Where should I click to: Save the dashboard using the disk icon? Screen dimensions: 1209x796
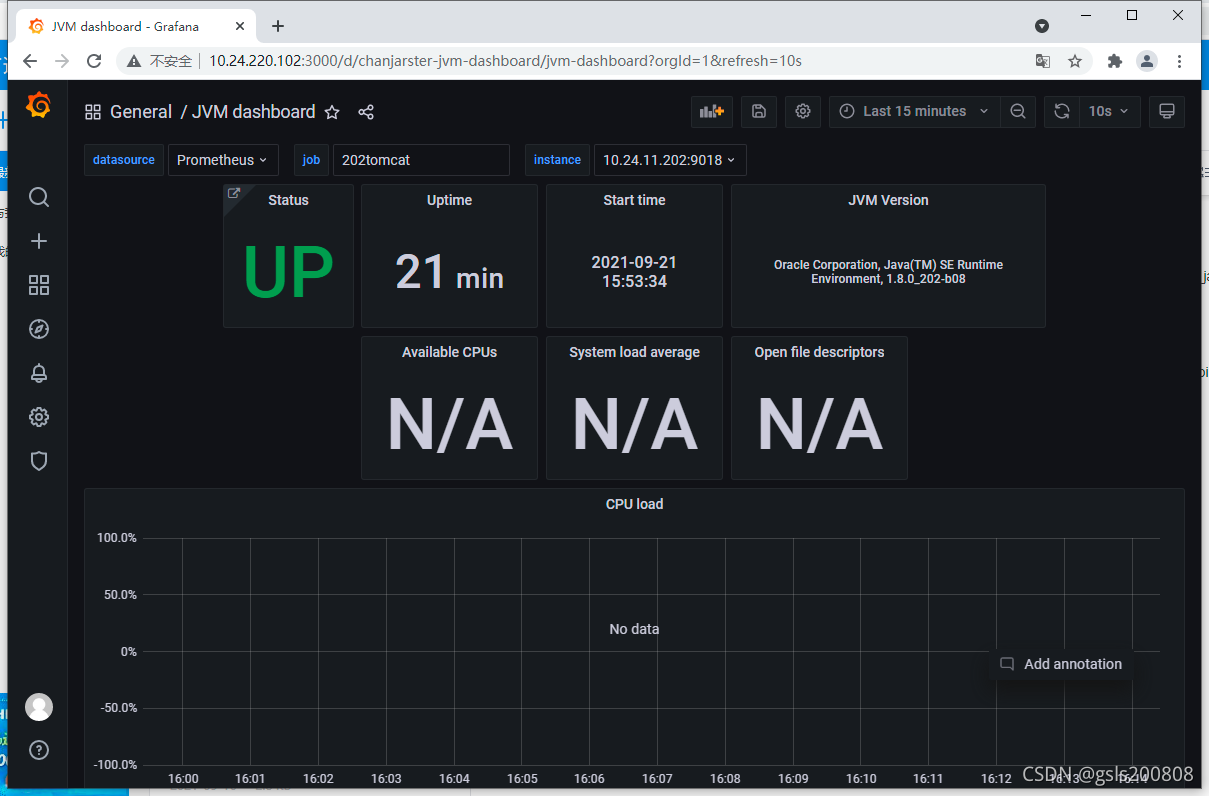click(x=759, y=111)
